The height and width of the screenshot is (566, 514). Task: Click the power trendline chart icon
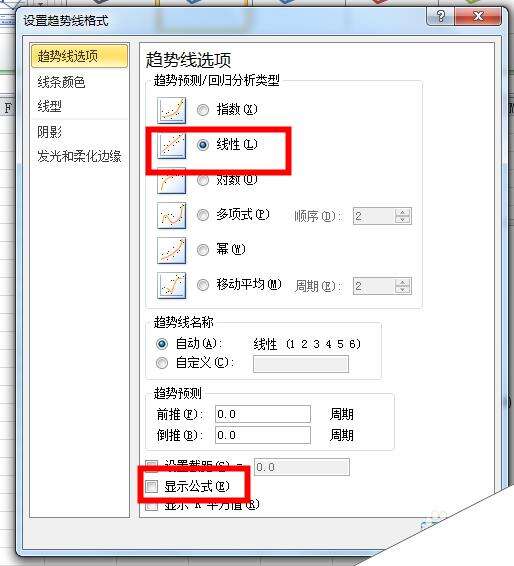(171, 250)
